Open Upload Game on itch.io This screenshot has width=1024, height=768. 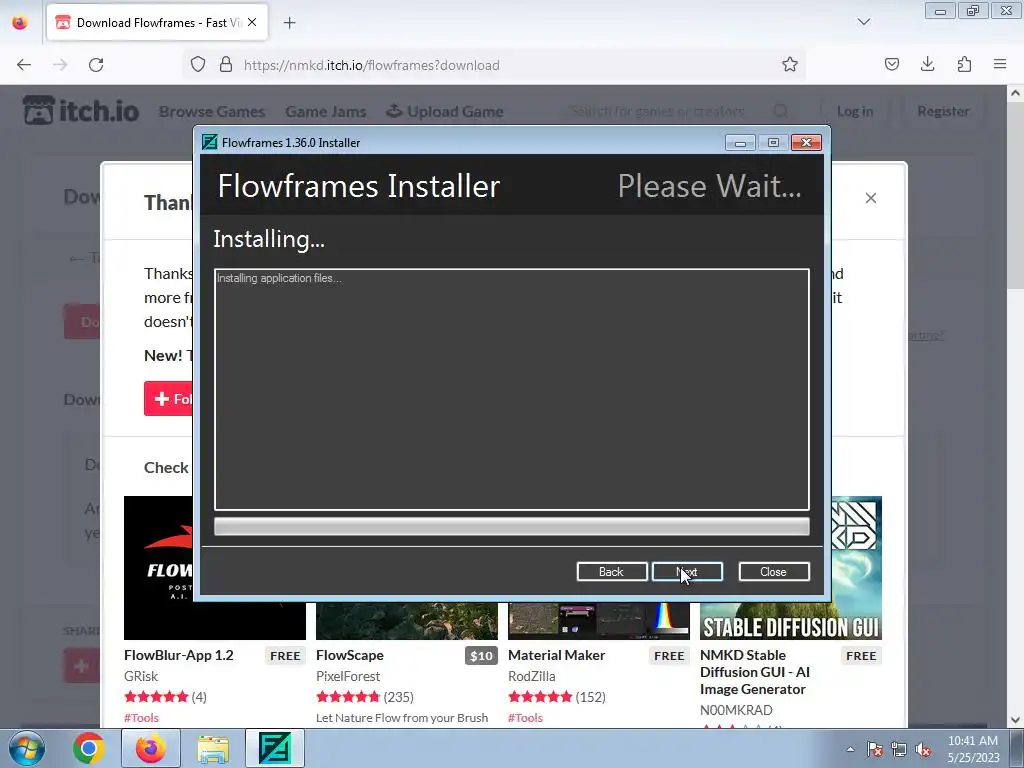(445, 112)
